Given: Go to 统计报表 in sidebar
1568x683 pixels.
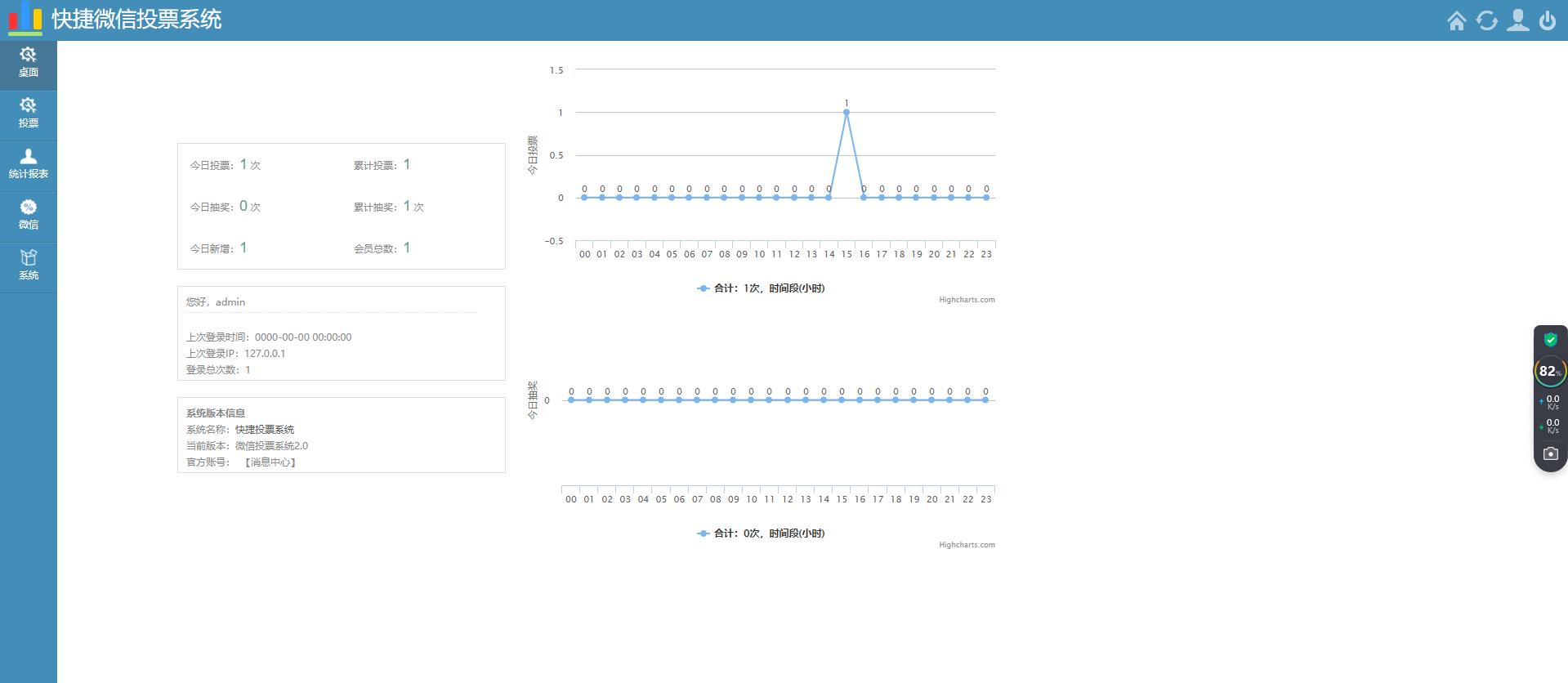Looking at the screenshot, I should click(29, 164).
